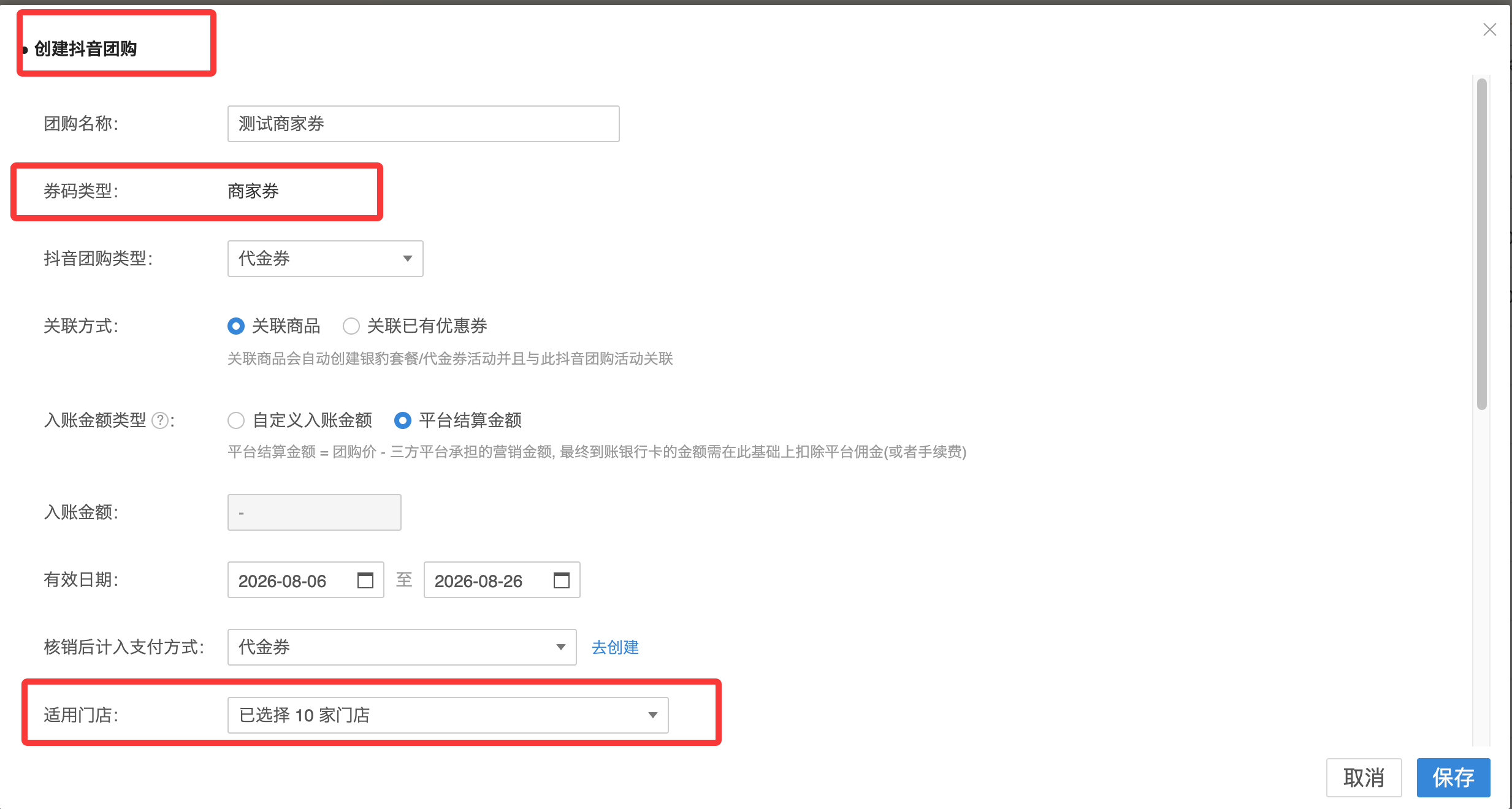
Task: Click the 去创建 link
Action: (x=615, y=647)
